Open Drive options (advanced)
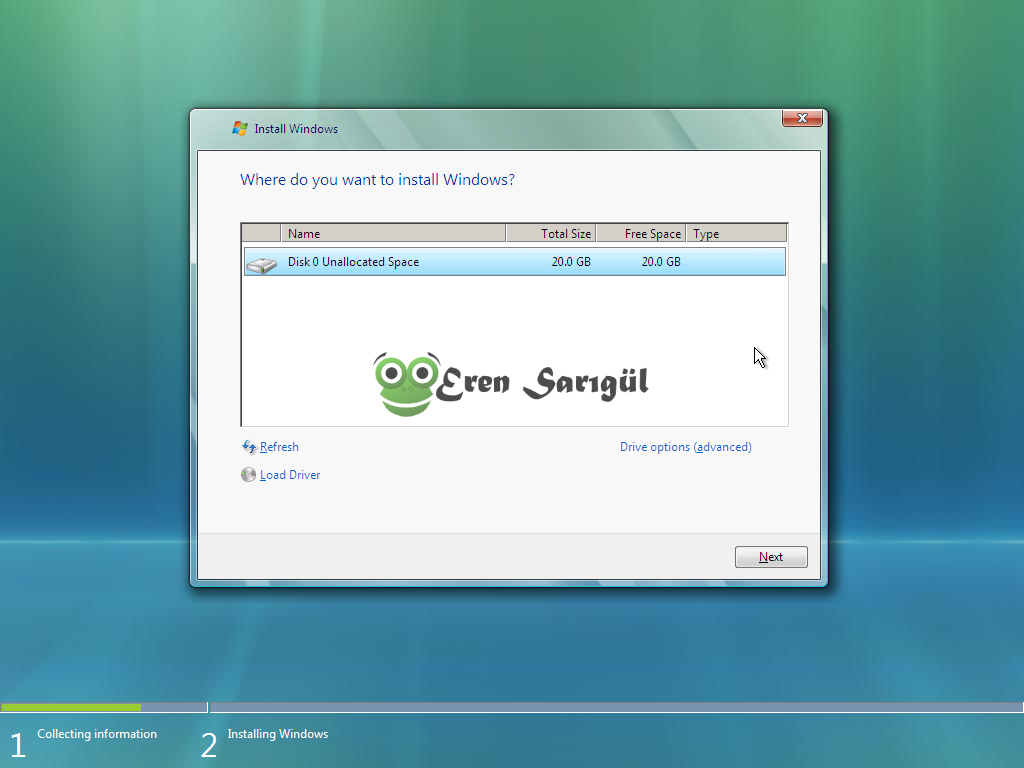The image size is (1024, 768). click(686, 447)
